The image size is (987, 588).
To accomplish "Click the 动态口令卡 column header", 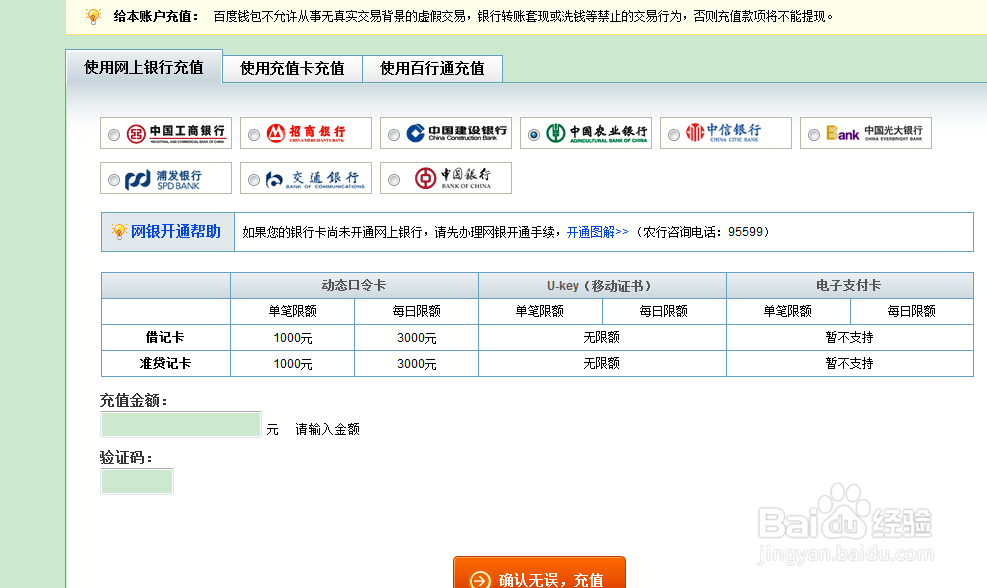I will (354, 285).
